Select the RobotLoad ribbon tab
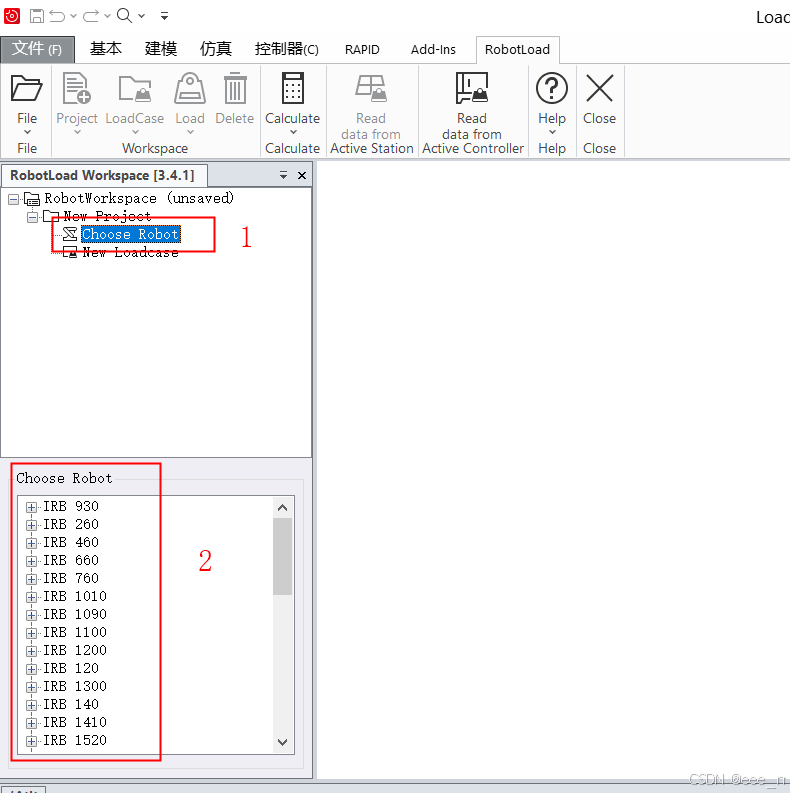 [x=517, y=50]
